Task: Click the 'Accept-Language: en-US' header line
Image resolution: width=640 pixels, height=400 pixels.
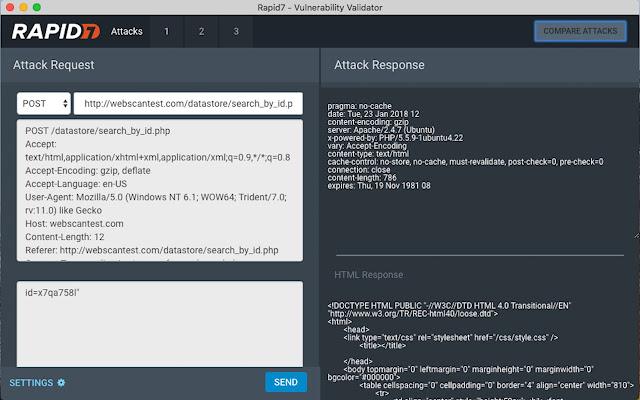Action: tap(76, 184)
